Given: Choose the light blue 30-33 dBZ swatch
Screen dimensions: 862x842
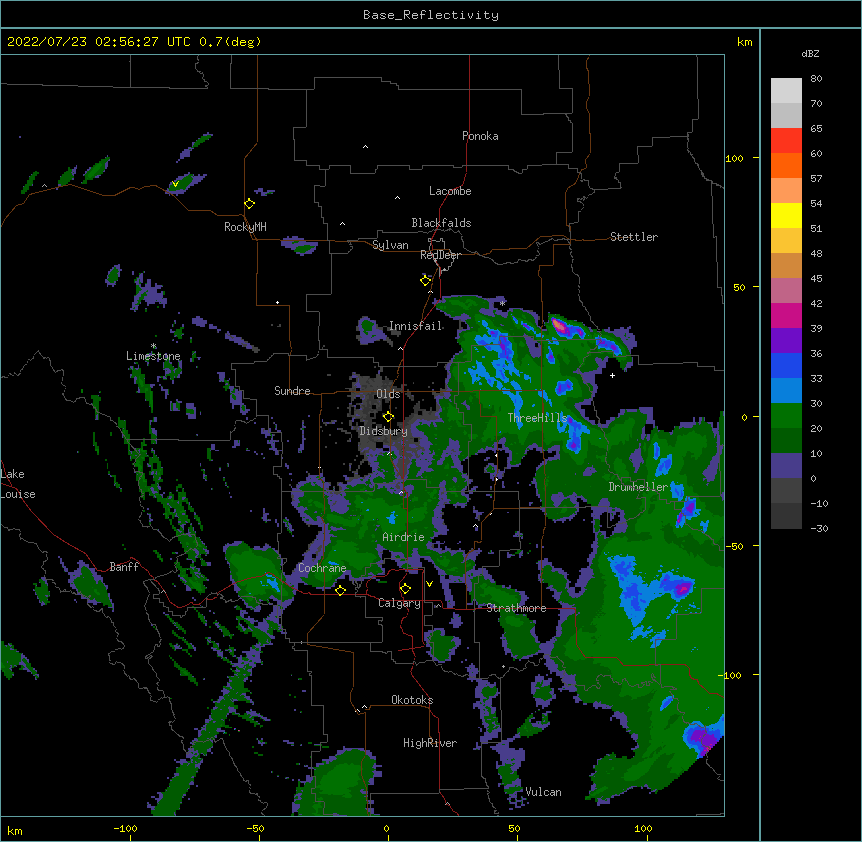Looking at the screenshot, I should (786, 391).
